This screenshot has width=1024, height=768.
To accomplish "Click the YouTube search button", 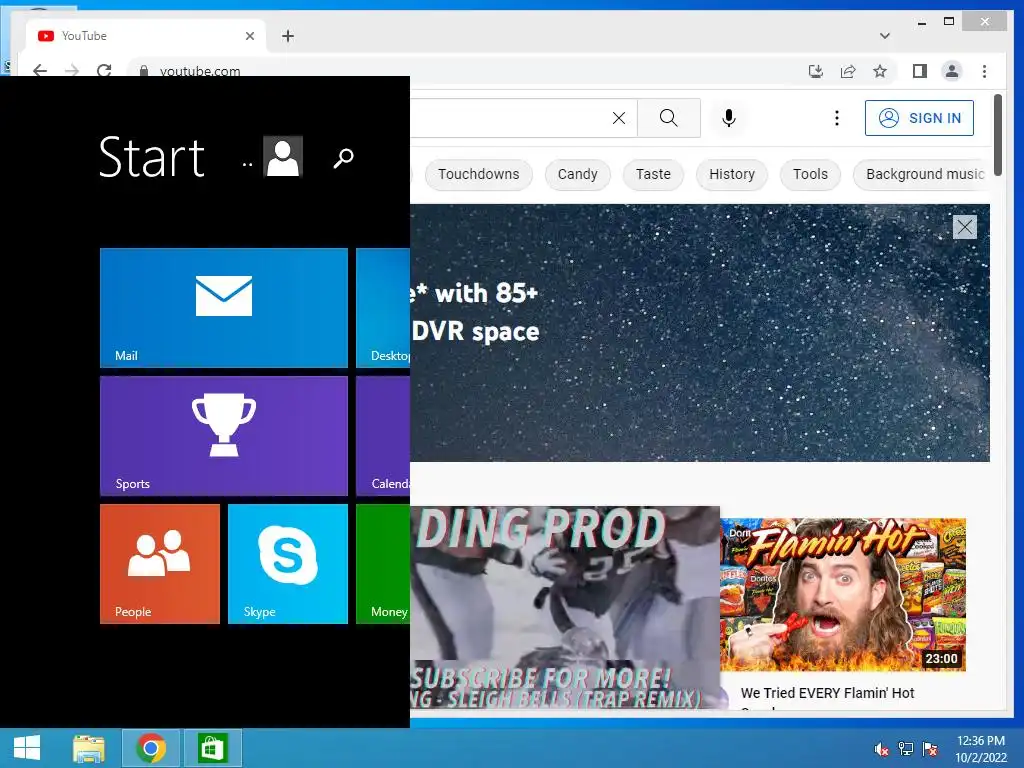I will [669, 118].
